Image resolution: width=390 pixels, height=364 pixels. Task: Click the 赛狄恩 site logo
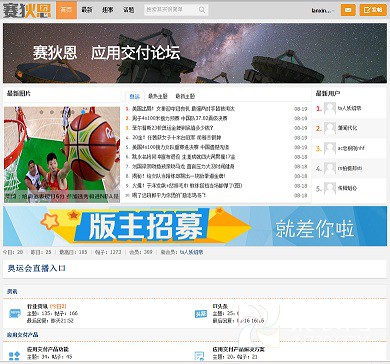[27, 11]
